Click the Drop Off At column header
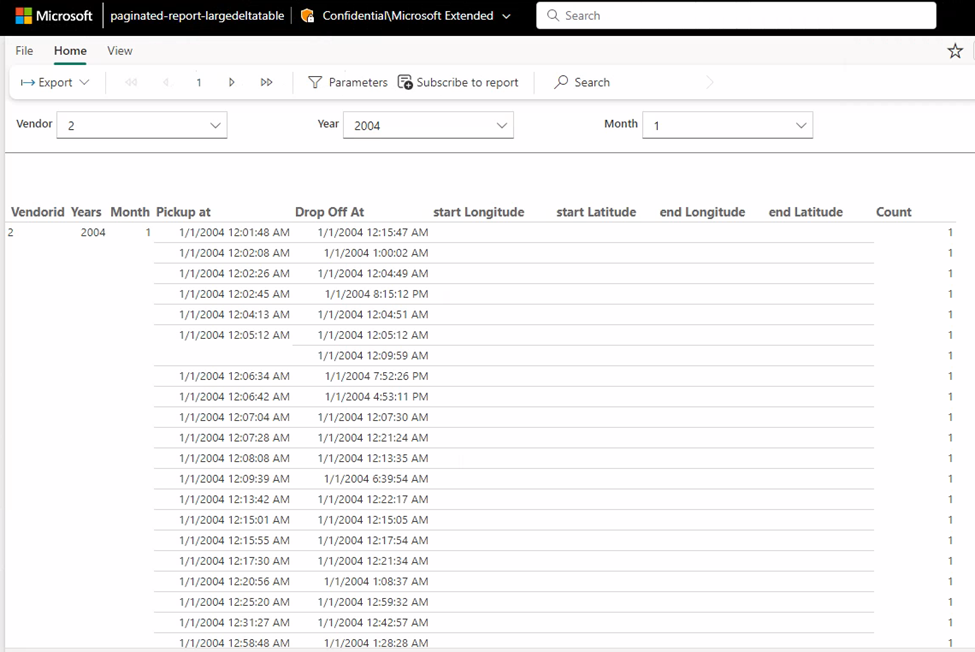This screenshot has height=652, width=975. [330, 212]
